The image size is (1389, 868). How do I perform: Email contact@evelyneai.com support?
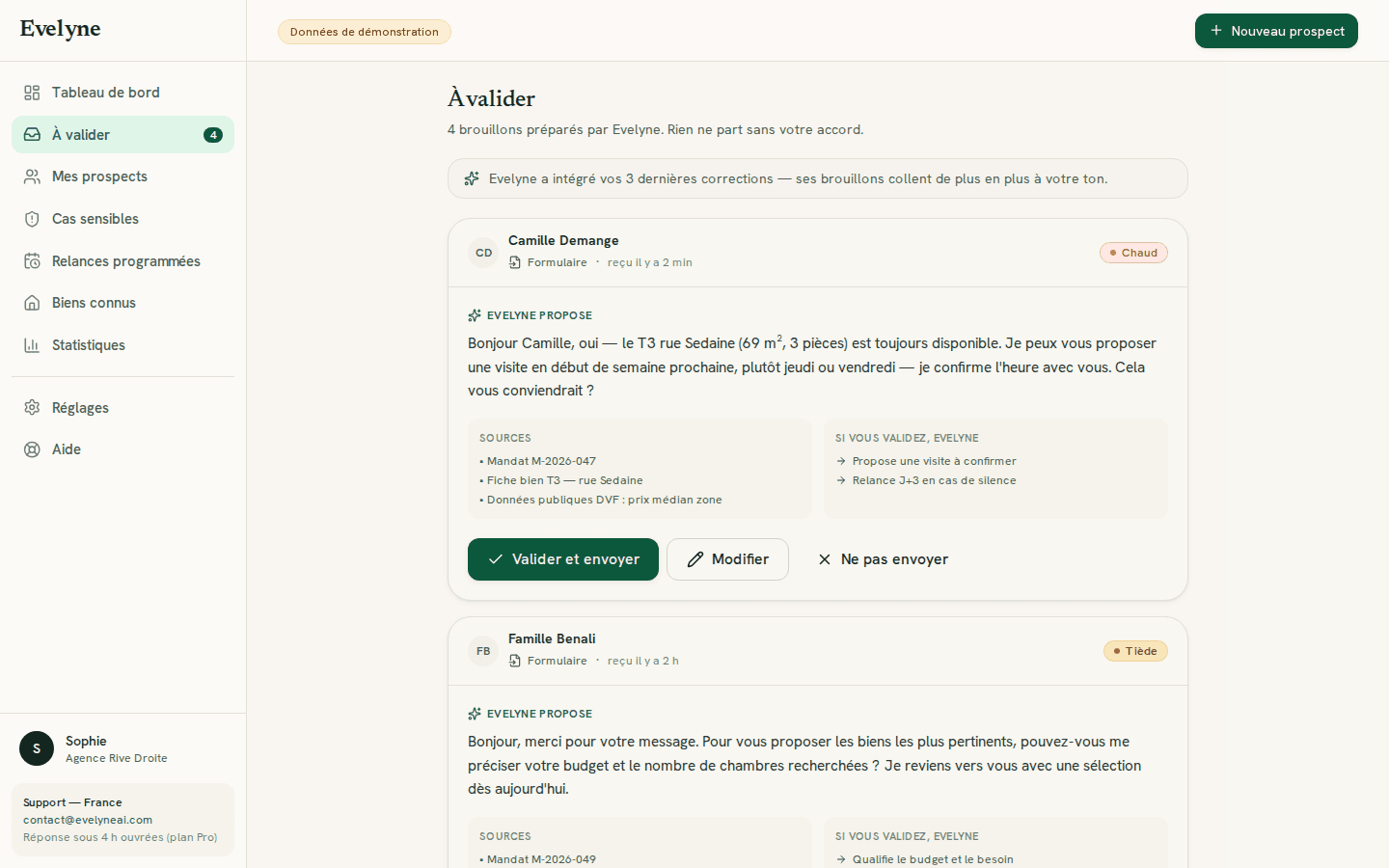pos(88,820)
